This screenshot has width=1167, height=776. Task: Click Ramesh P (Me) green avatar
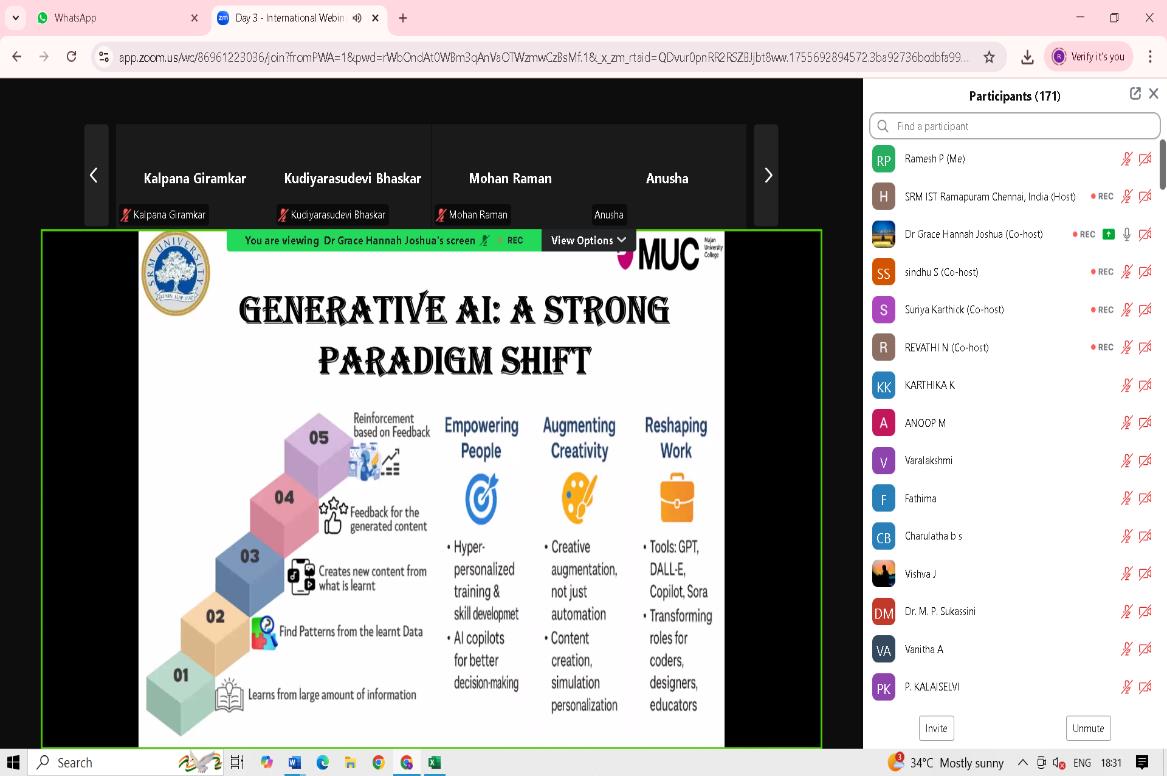pos(883,159)
